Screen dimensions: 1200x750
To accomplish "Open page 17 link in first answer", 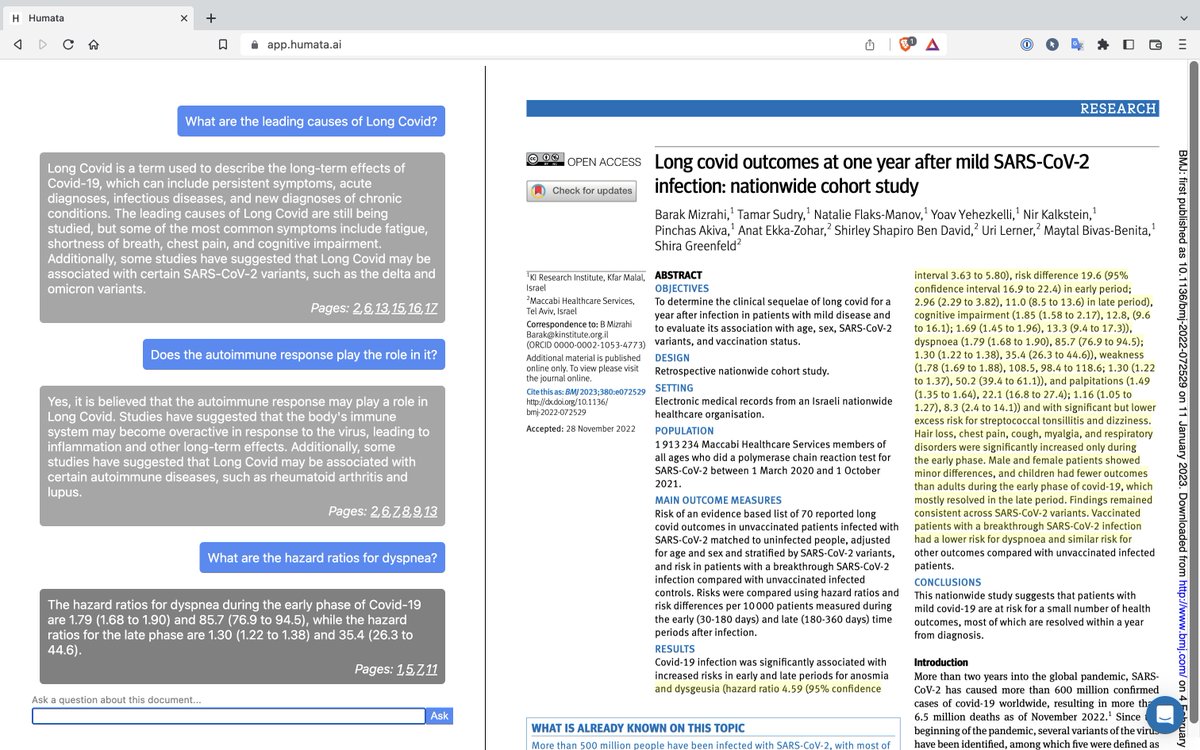I will point(430,307).
